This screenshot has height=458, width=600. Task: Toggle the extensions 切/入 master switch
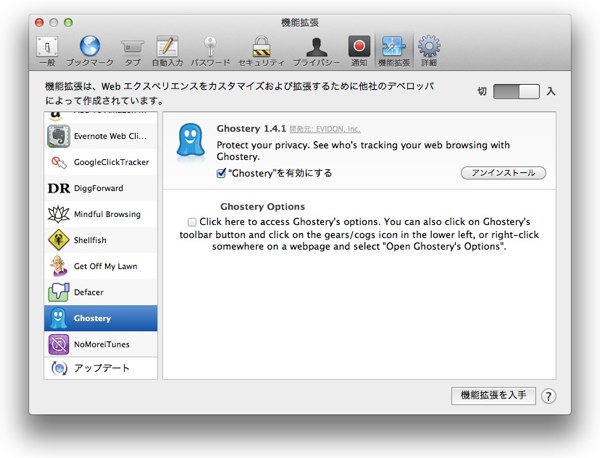click(x=516, y=92)
